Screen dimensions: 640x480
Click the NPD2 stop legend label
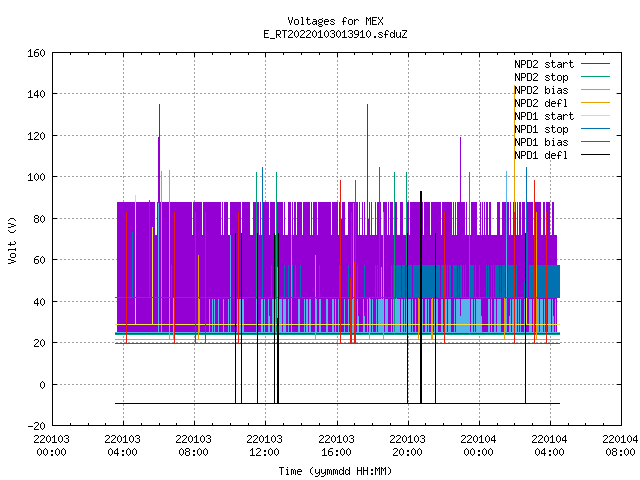541,77
